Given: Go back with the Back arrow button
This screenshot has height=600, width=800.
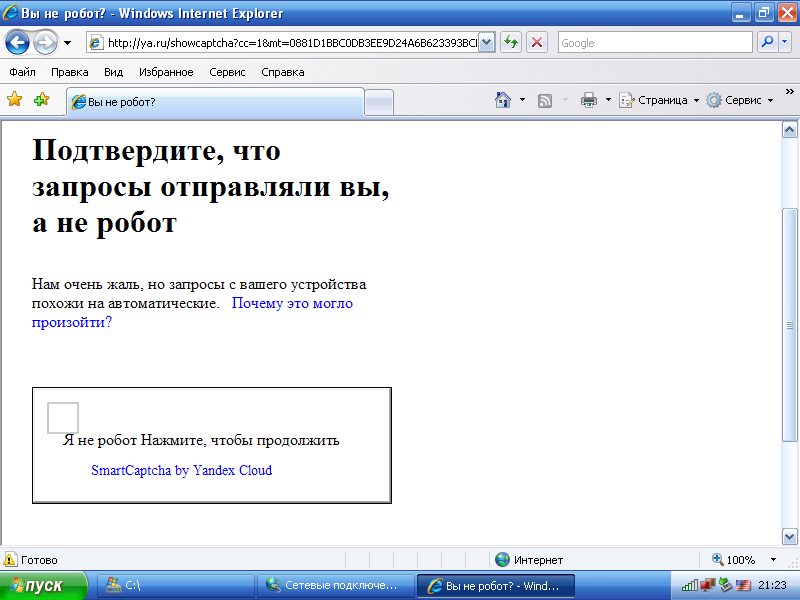Looking at the screenshot, I should coord(17,43).
